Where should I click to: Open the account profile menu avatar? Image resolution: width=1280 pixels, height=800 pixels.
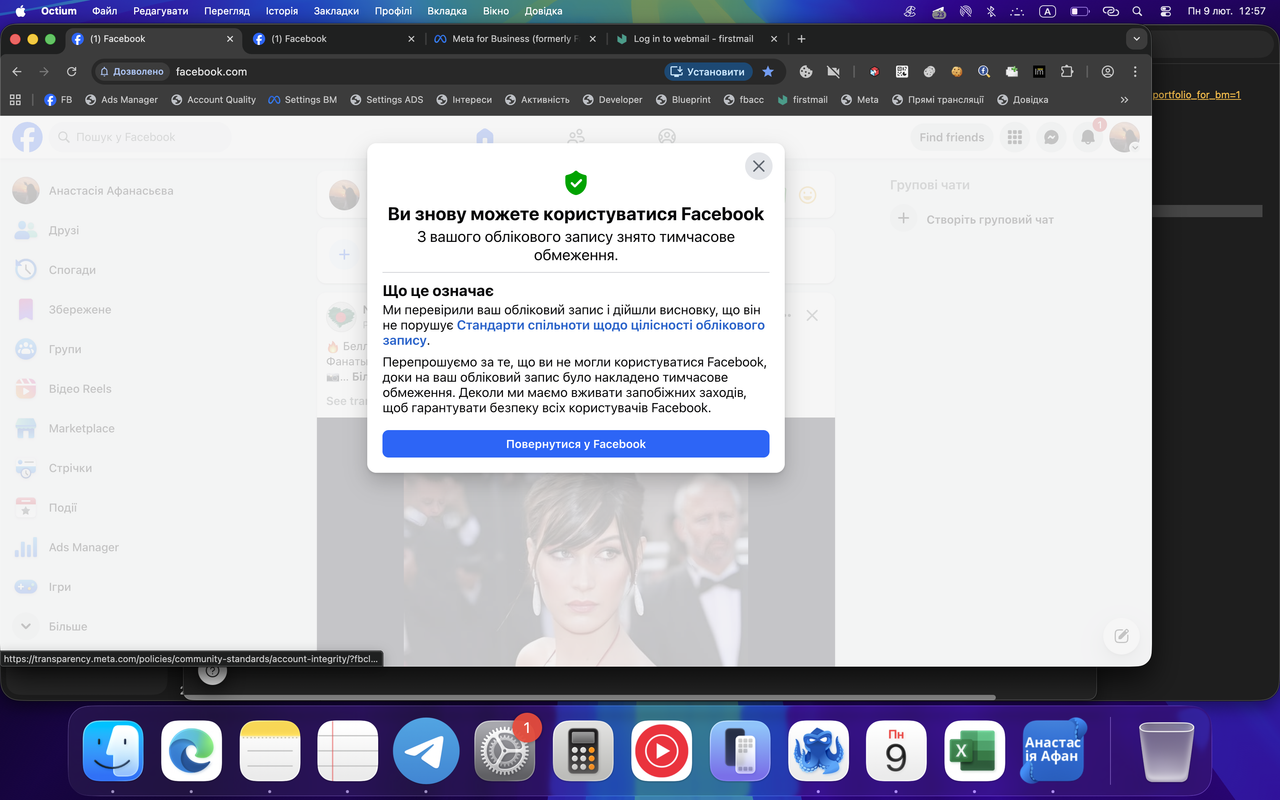(1124, 137)
